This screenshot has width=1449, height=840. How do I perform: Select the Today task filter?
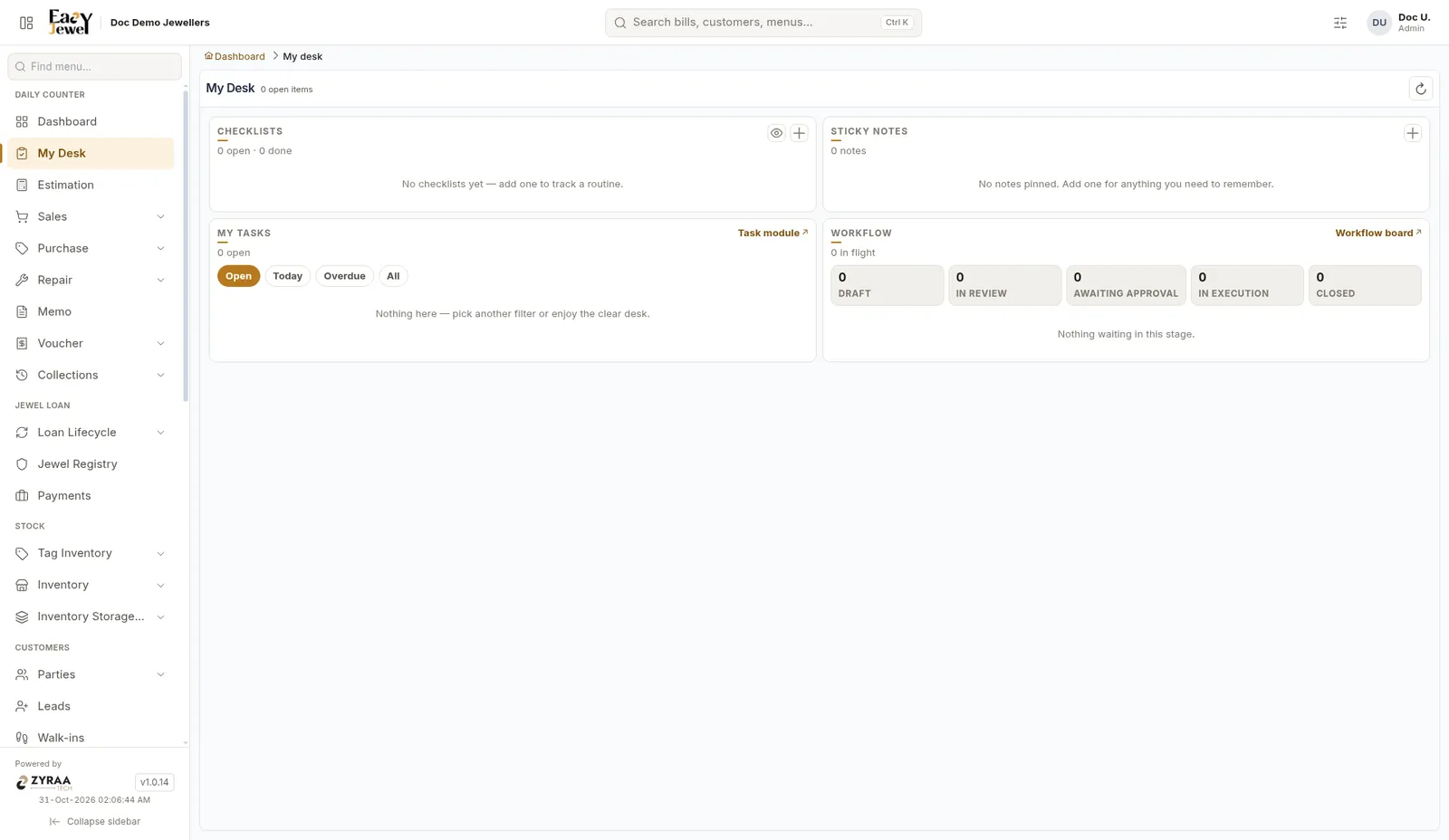pyautogui.click(x=287, y=276)
